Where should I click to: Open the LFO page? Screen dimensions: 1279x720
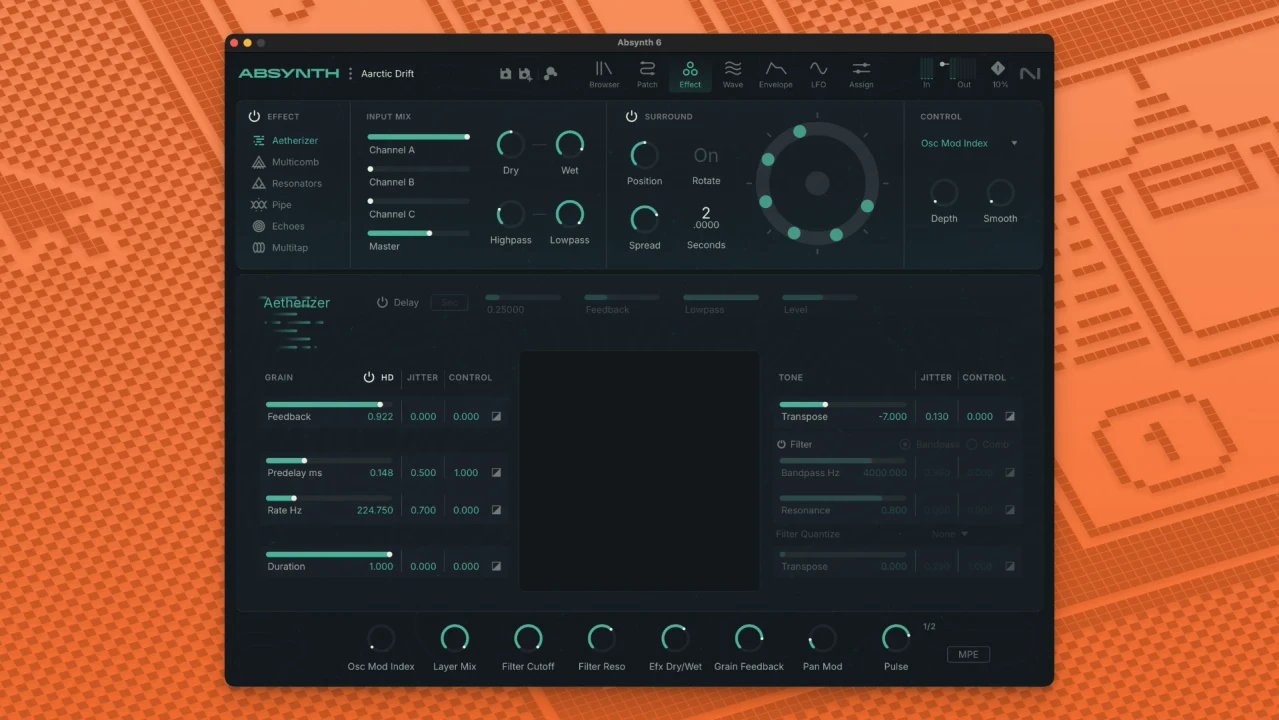[819, 74]
